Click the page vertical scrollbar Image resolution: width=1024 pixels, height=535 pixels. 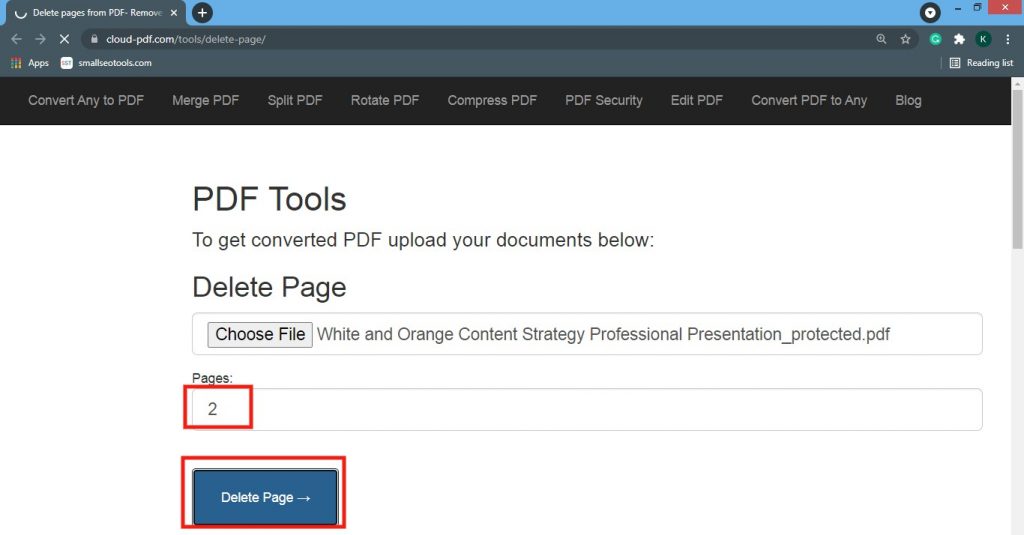pos(1017,170)
